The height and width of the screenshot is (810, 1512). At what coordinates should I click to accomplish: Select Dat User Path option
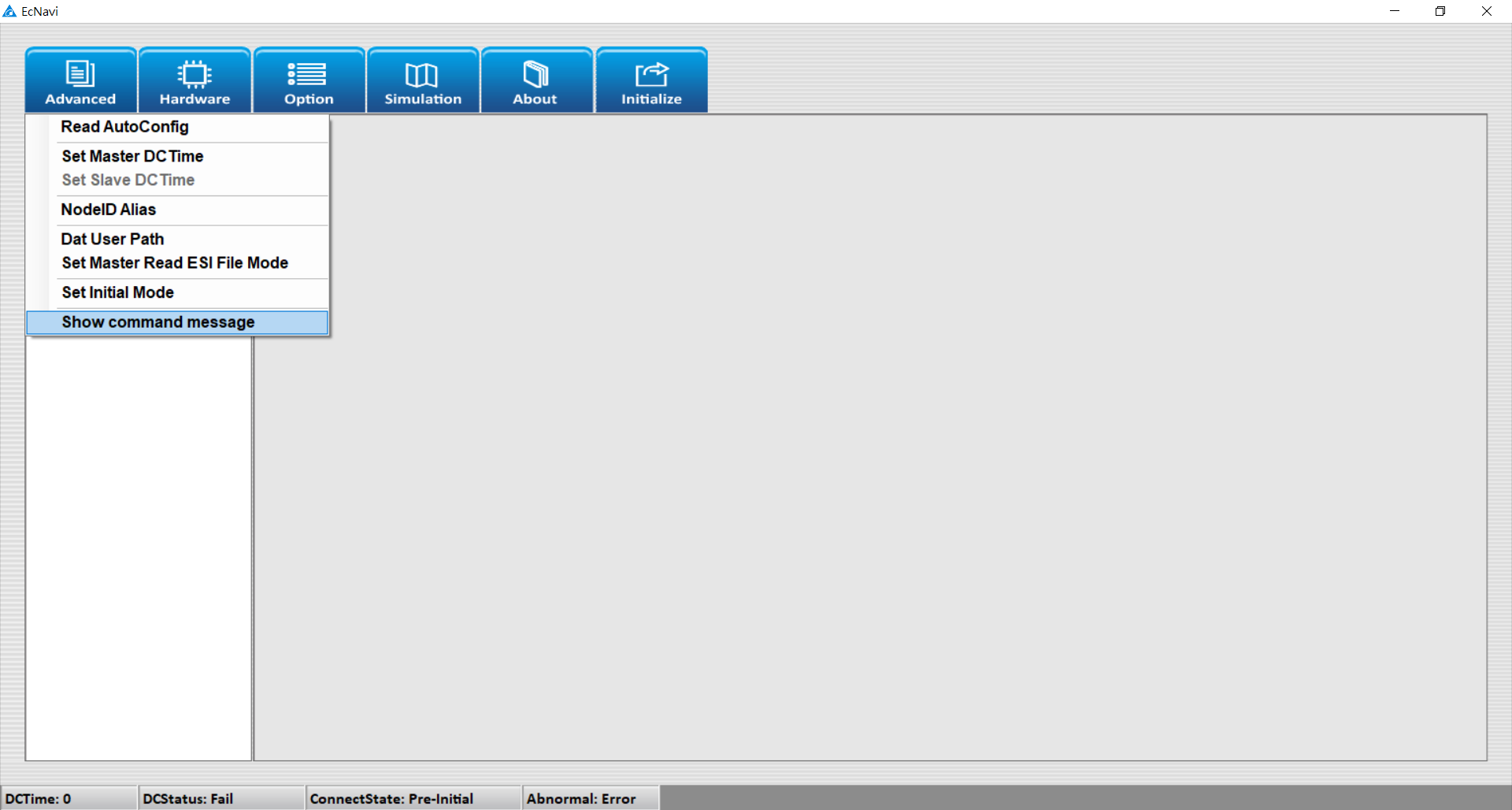point(113,239)
